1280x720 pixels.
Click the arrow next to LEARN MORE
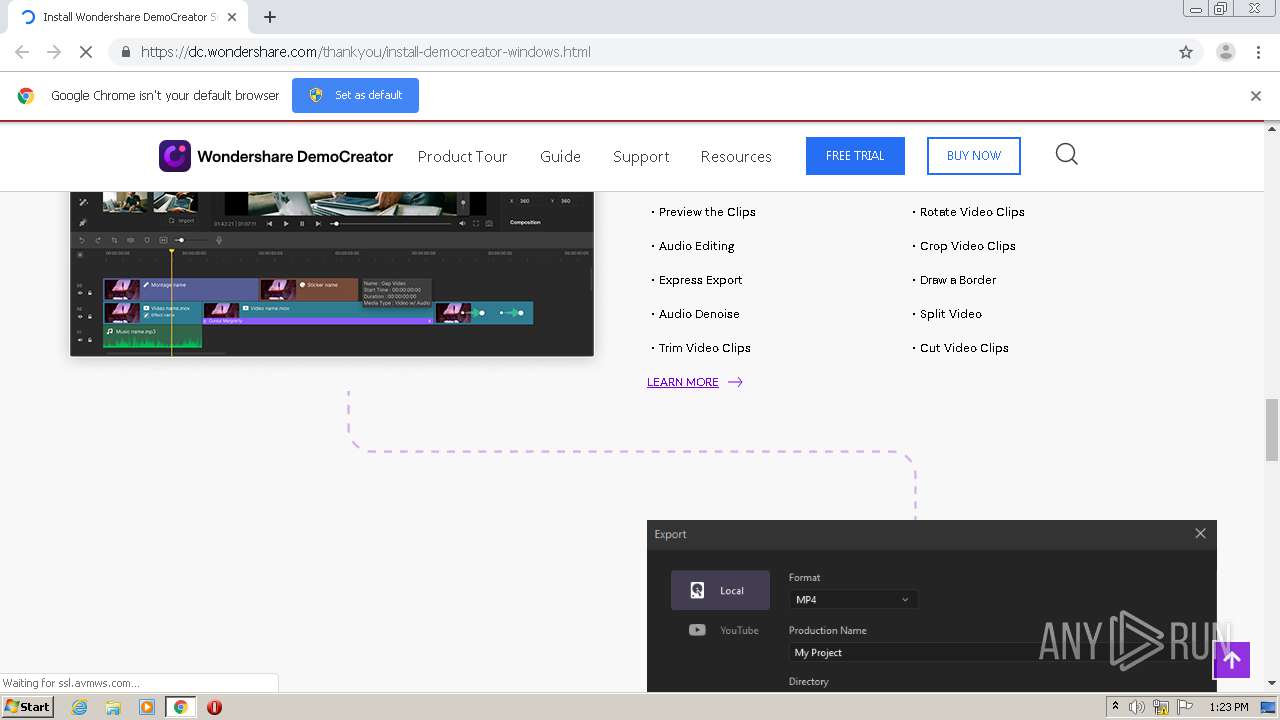pos(735,382)
